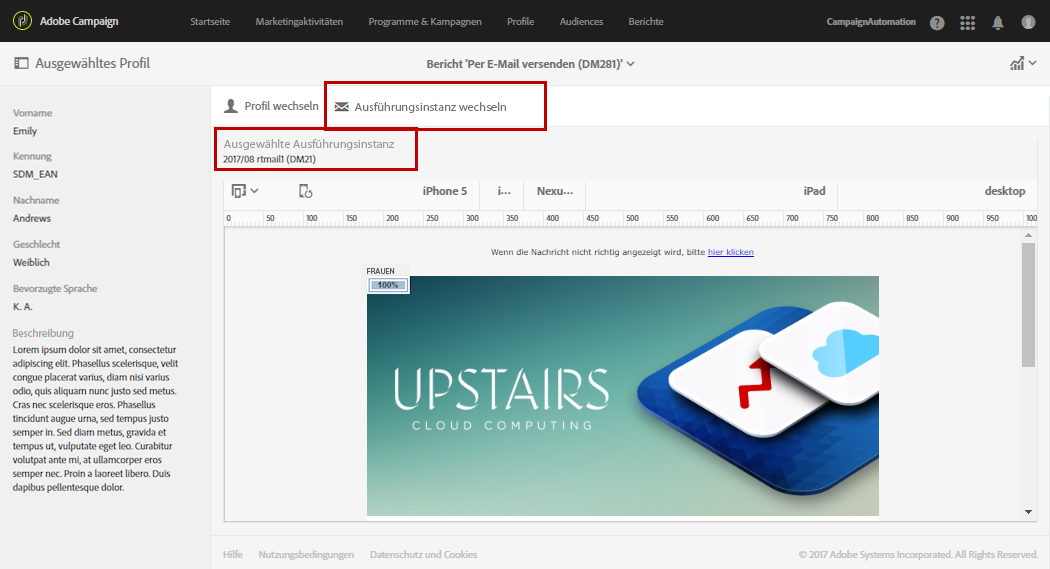Open the Profile menu
Image resolution: width=1050 pixels, height=569 pixels.
520,21
